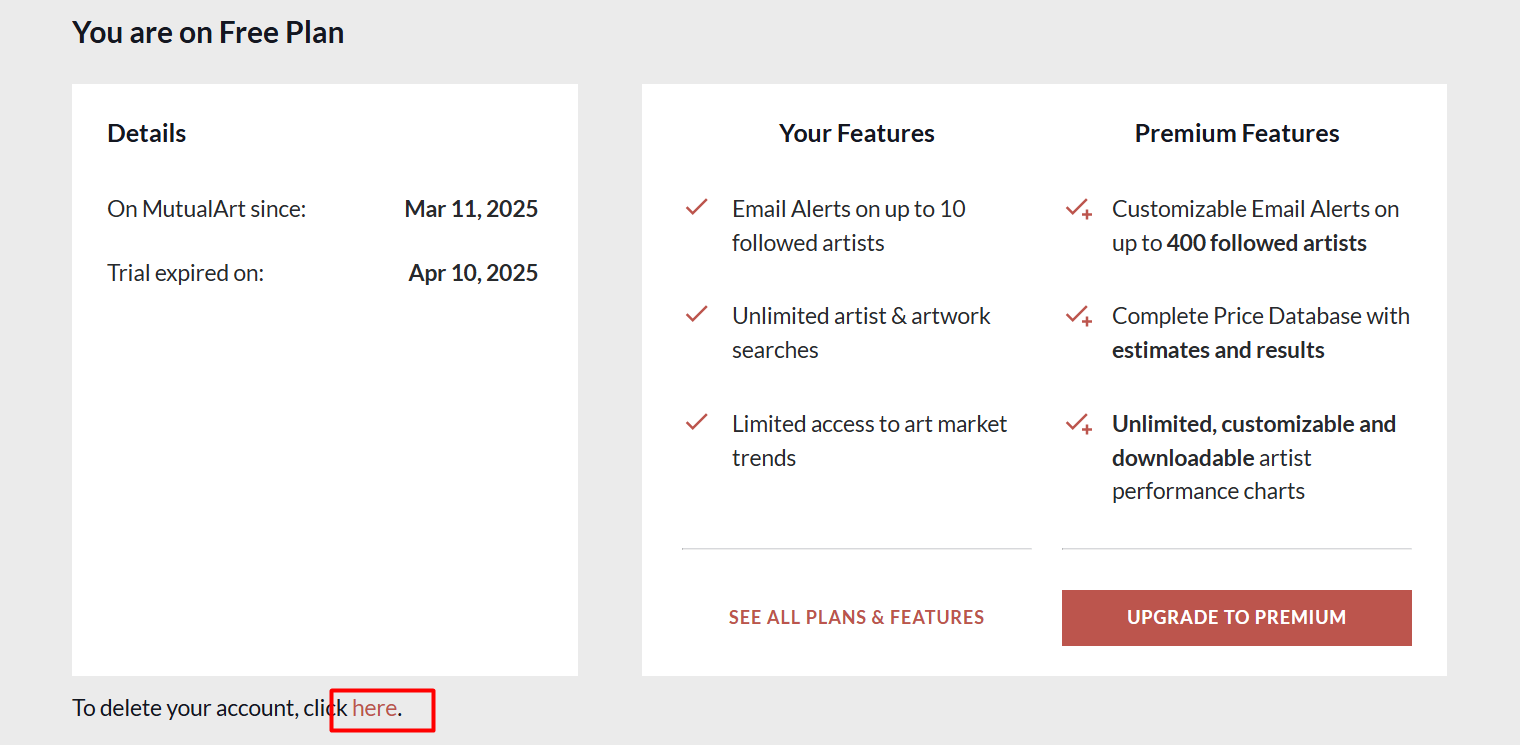The height and width of the screenshot is (745, 1520).
Task: Click the 'Trial expired on:' label
Action: (186, 273)
